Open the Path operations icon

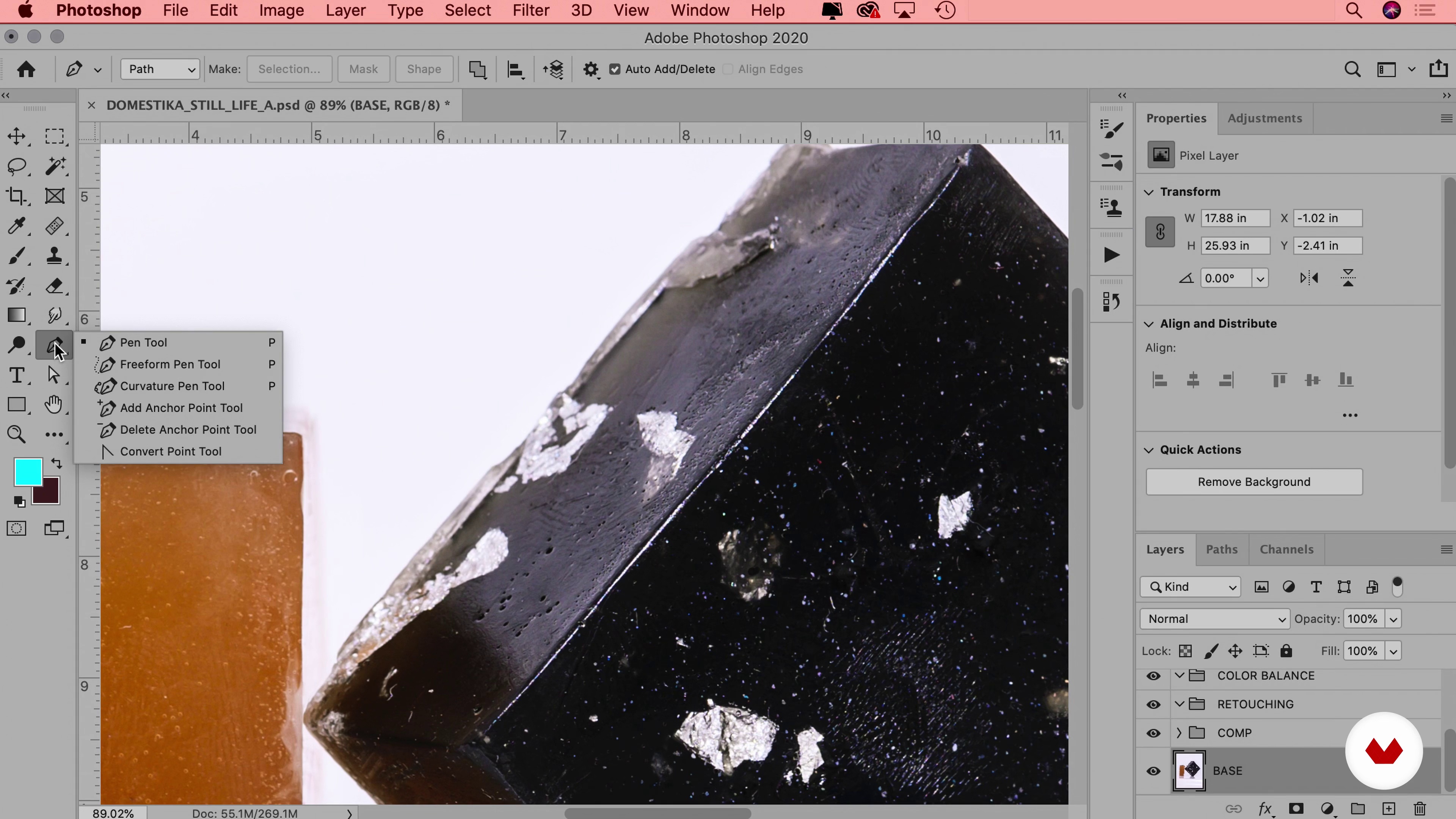tap(478, 69)
